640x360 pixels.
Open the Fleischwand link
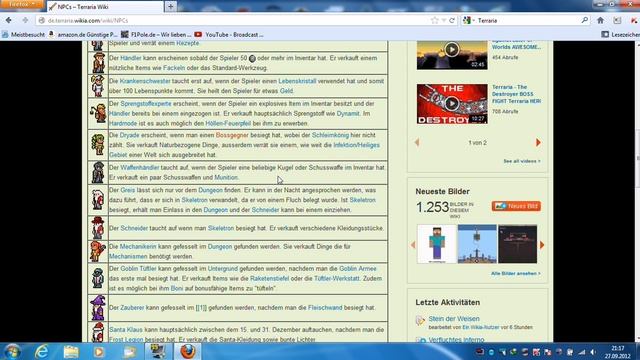coord(325,307)
